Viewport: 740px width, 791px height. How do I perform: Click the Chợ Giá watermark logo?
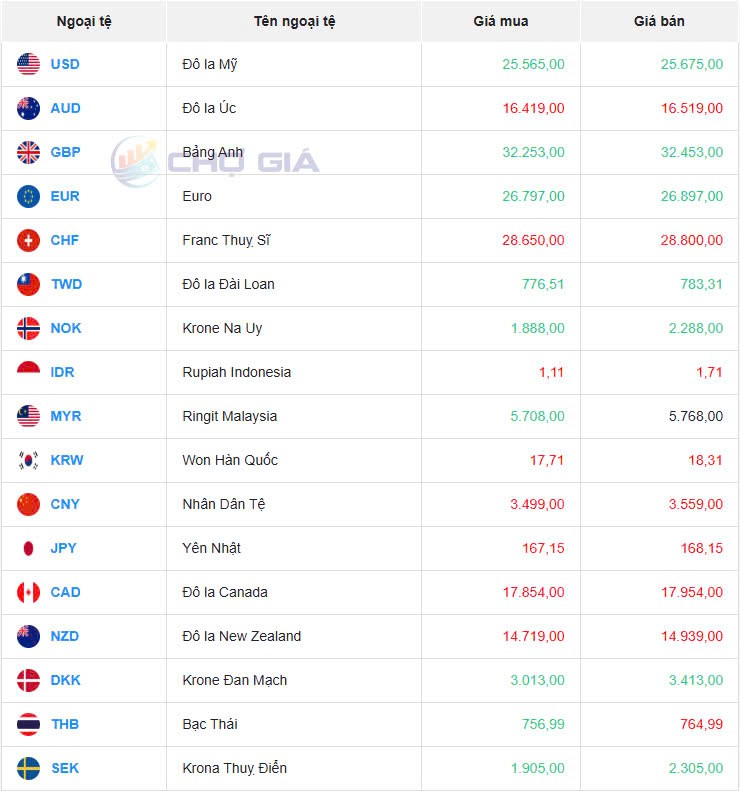coord(215,160)
